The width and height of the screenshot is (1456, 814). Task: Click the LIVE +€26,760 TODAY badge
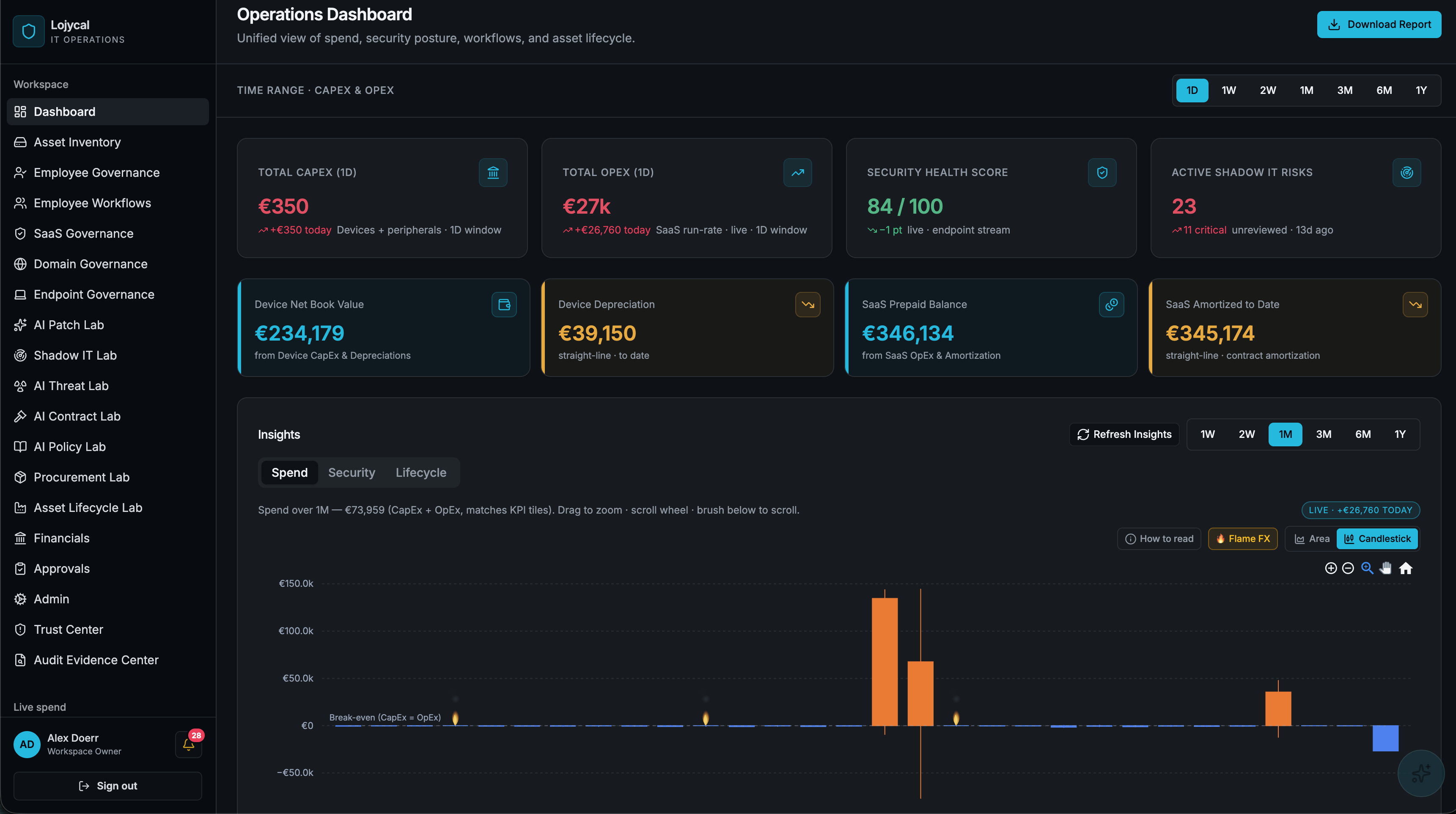click(1360, 510)
